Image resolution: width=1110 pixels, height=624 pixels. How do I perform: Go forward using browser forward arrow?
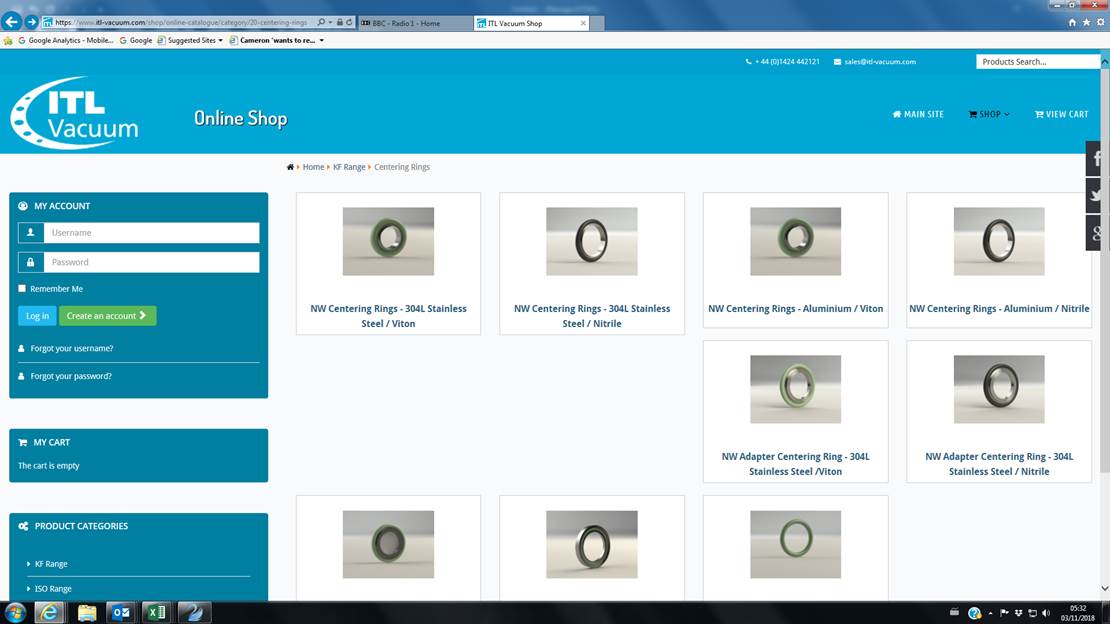tap(31, 22)
